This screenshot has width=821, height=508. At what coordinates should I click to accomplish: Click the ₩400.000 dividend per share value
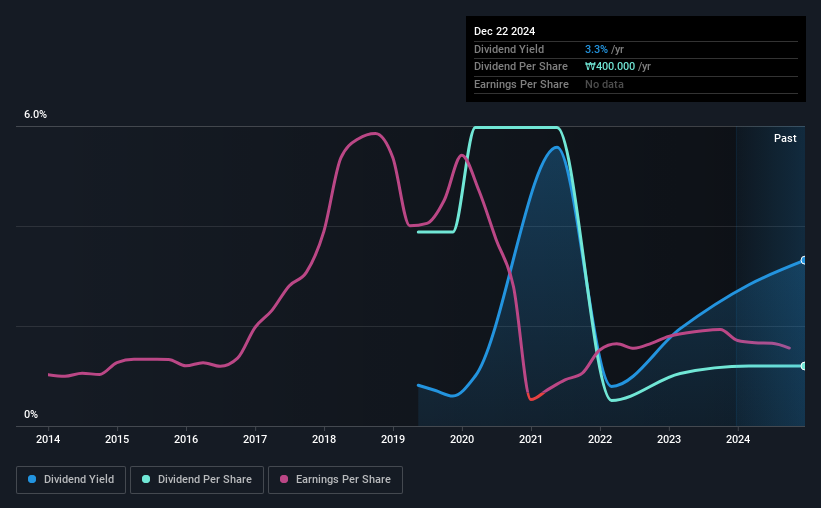[610, 67]
